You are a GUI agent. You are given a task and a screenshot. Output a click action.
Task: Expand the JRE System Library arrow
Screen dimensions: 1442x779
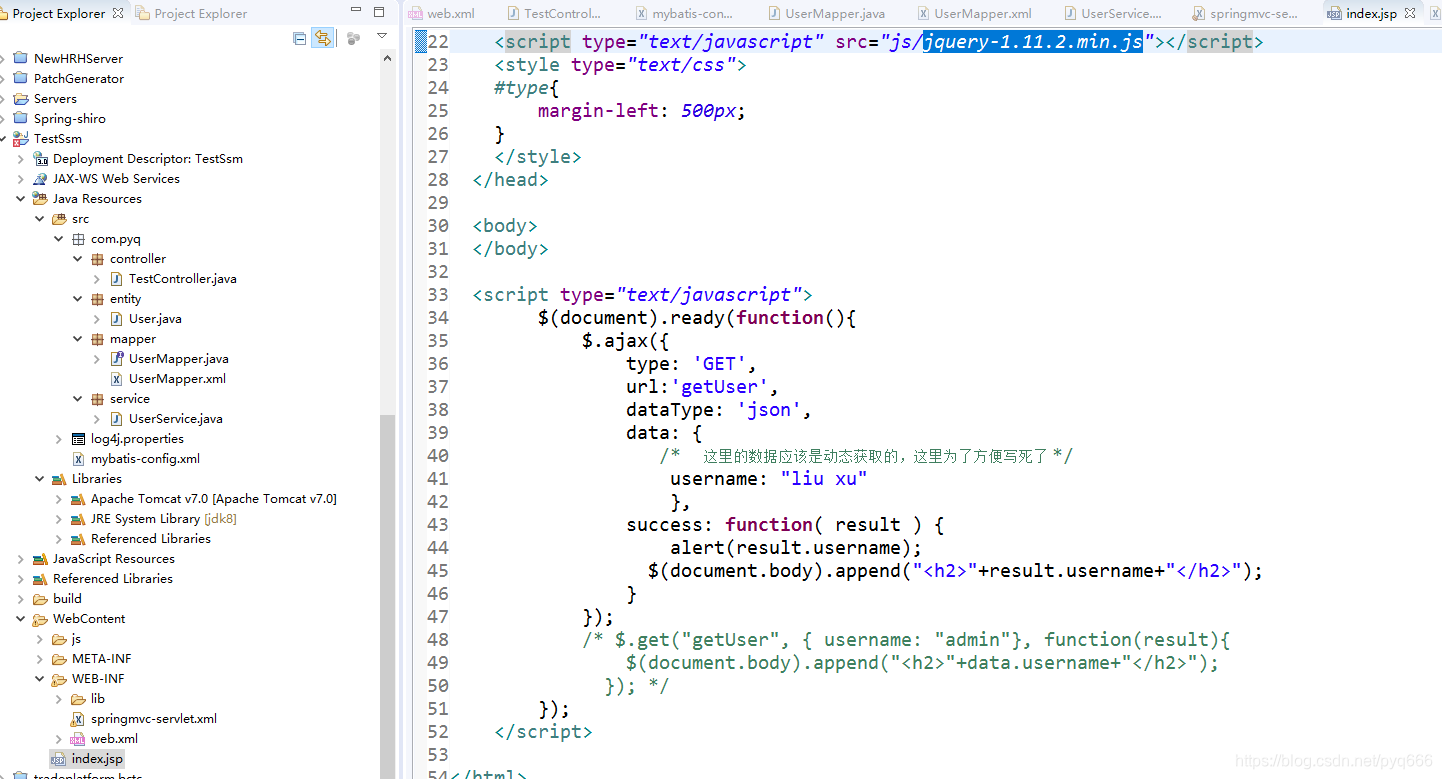pyautogui.click(x=59, y=519)
